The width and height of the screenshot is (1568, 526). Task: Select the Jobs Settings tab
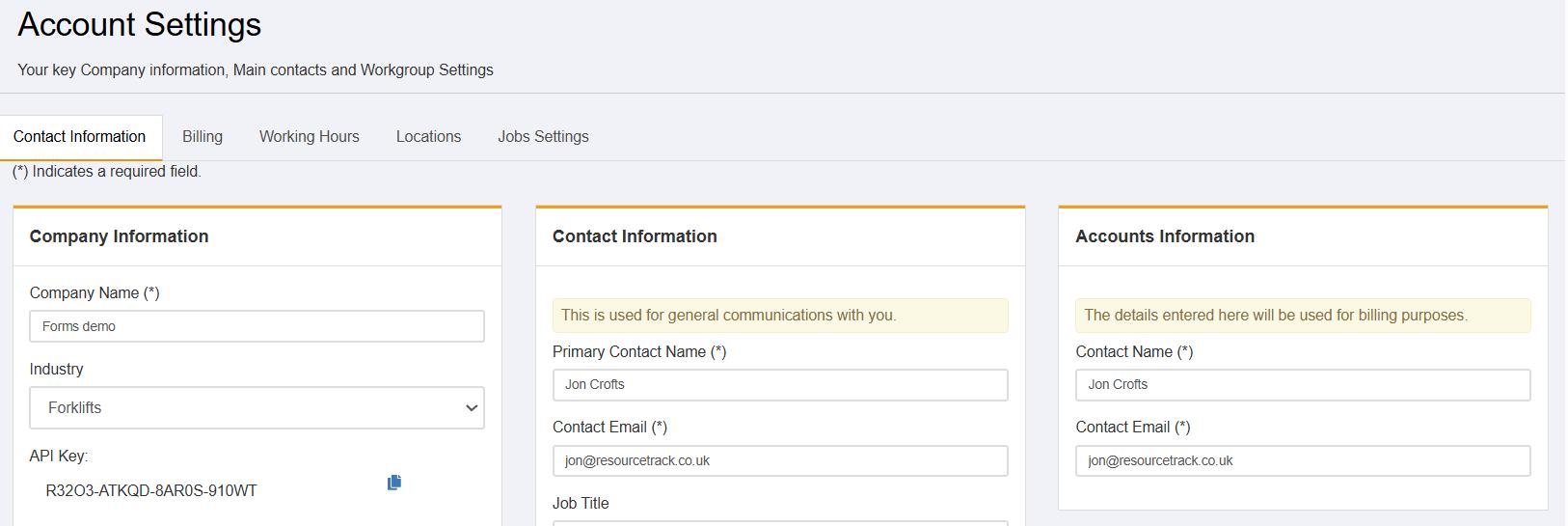[543, 136]
